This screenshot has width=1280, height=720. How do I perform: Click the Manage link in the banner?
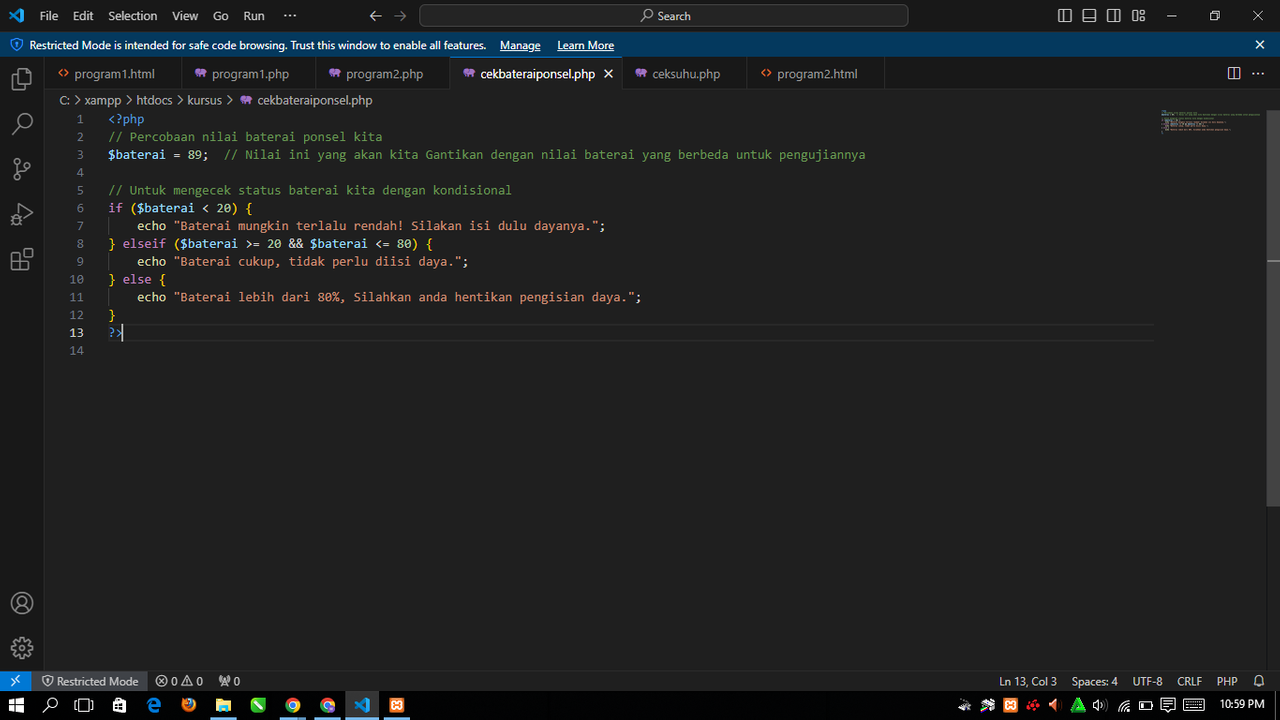point(520,46)
